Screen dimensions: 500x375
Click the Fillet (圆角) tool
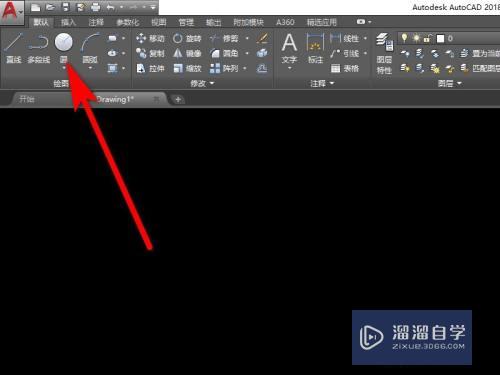(x=224, y=53)
